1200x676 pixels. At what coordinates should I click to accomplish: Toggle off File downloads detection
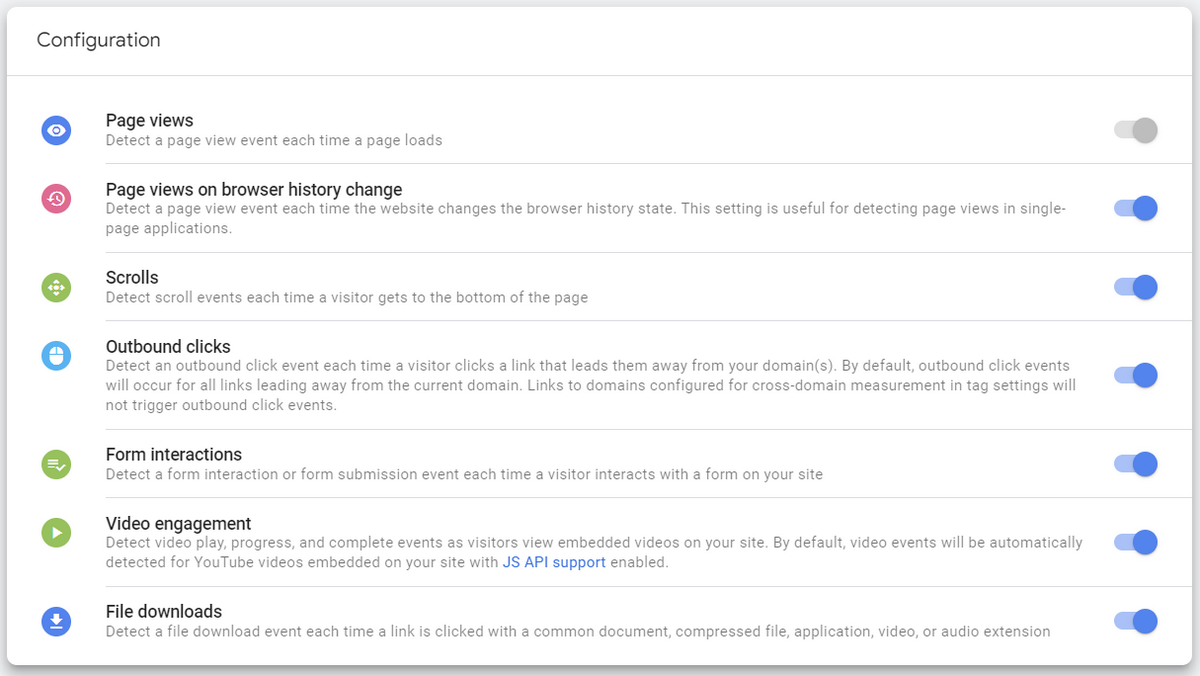click(x=1136, y=621)
